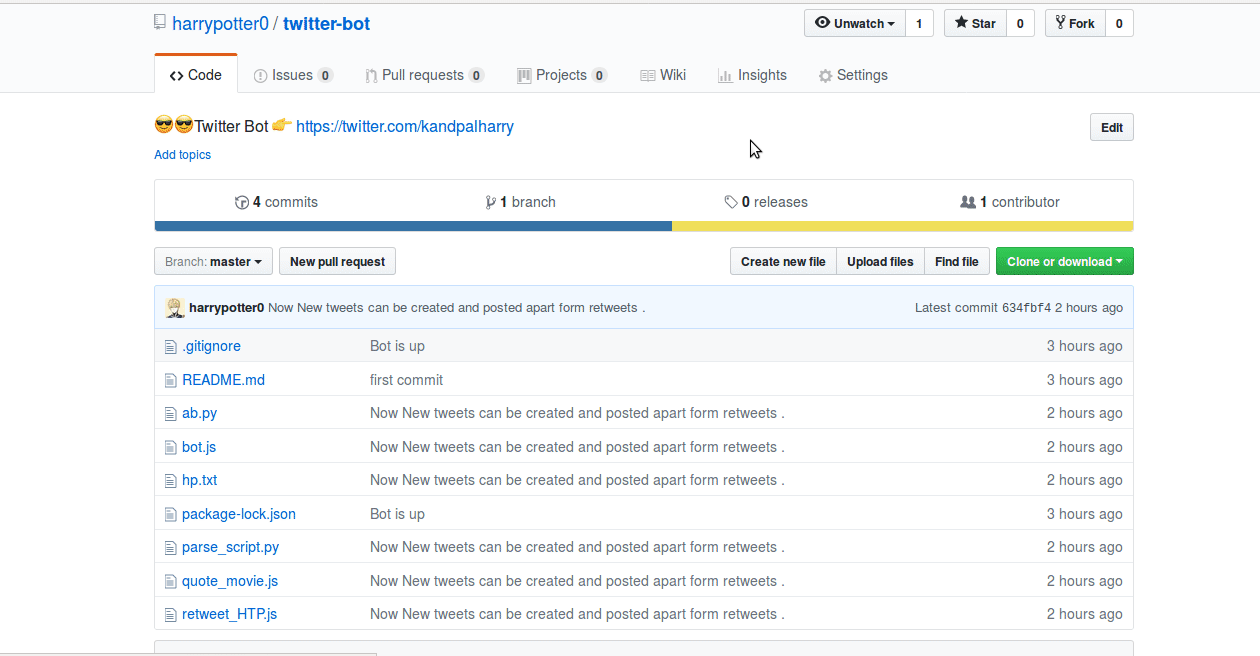This screenshot has width=1260, height=656.
Task: Expand the Branch: master selector
Action: (213, 262)
